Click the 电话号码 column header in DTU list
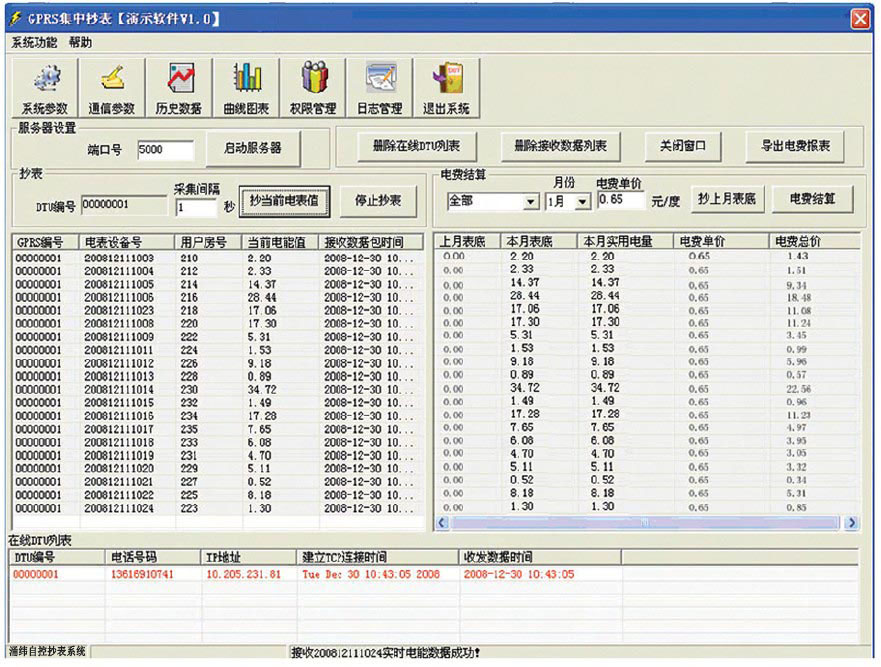881x667 pixels. (x=153, y=557)
